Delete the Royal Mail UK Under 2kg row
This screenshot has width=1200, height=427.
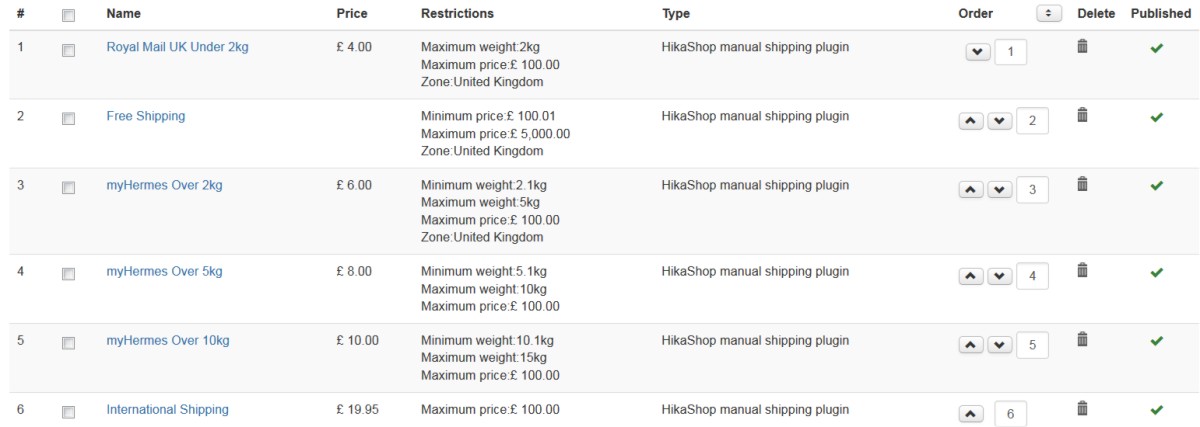click(1082, 46)
